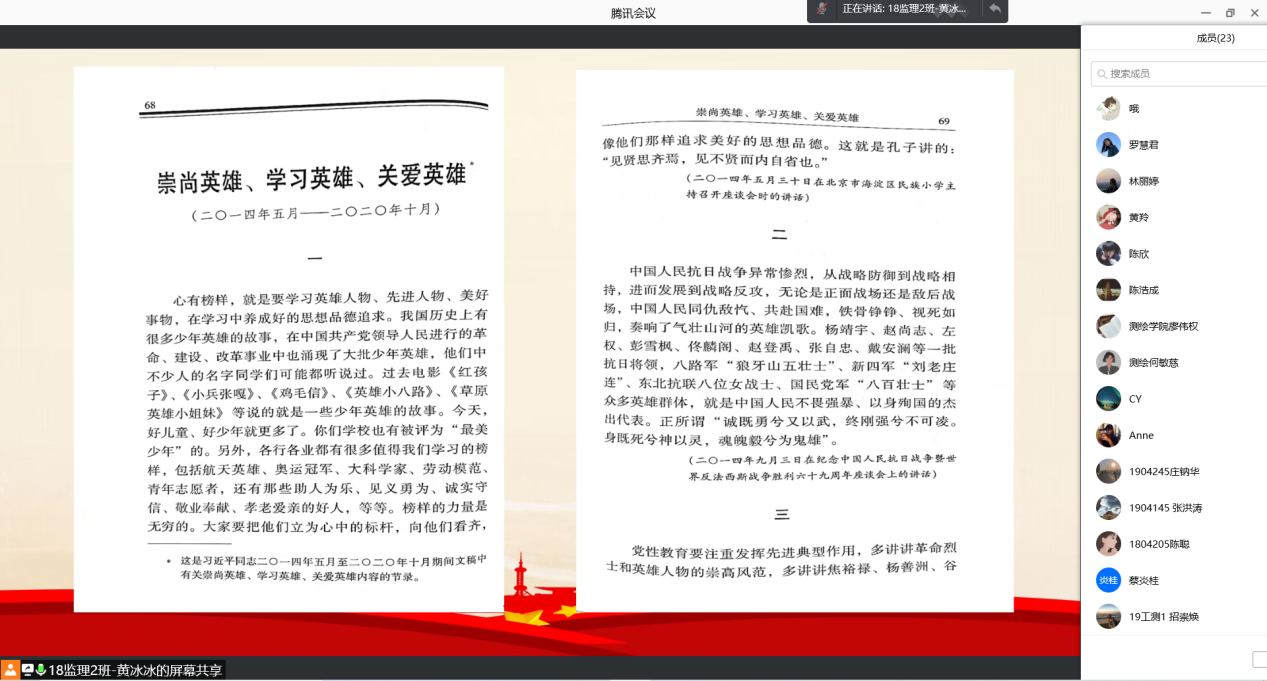The width and height of the screenshot is (1267, 681).
Task: Type in the 搜索成员 search field
Action: pos(1185,74)
